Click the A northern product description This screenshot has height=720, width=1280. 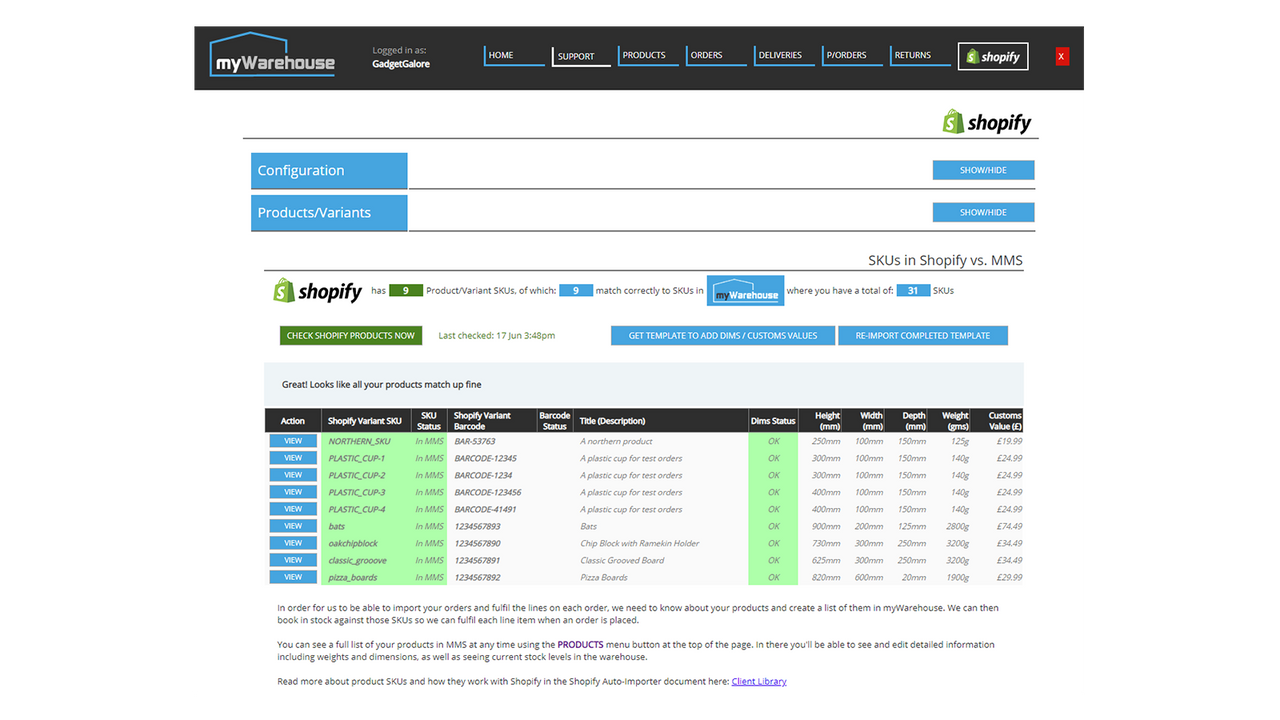coord(616,441)
